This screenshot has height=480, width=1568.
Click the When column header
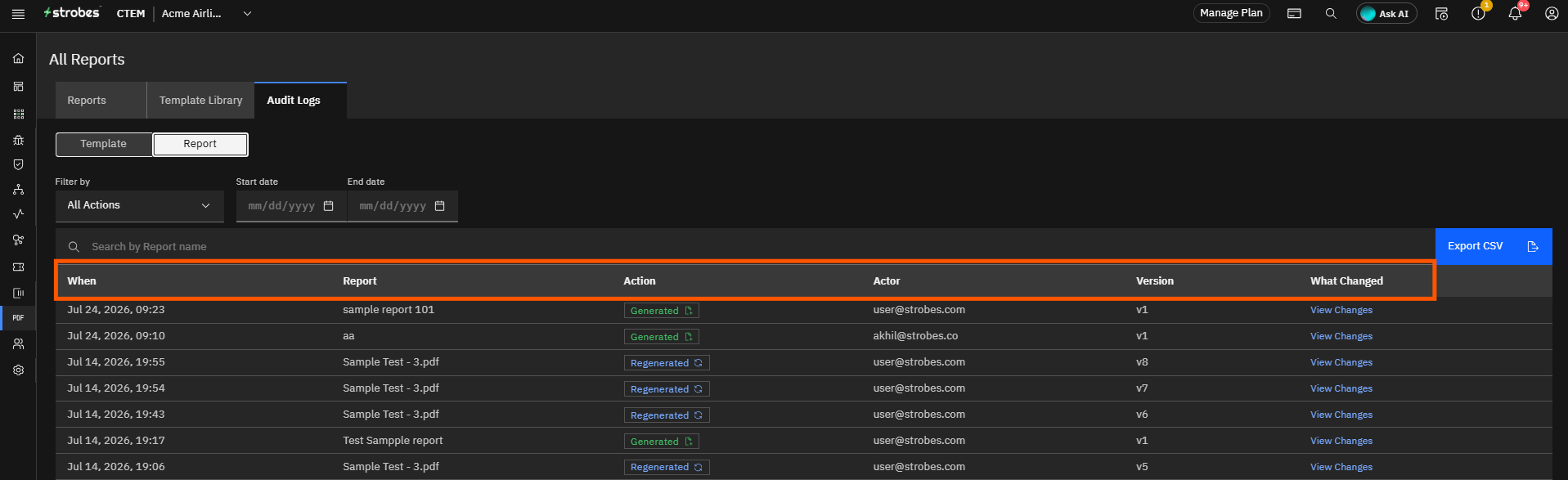[x=82, y=281]
